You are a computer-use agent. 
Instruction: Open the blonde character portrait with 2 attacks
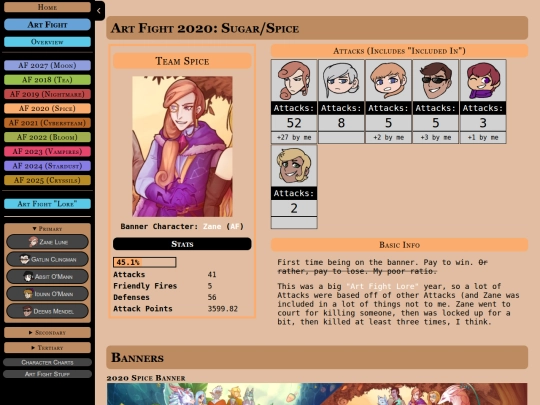point(294,166)
